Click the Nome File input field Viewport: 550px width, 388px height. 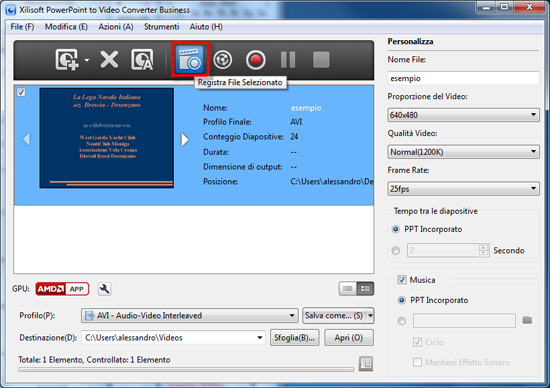coord(463,78)
